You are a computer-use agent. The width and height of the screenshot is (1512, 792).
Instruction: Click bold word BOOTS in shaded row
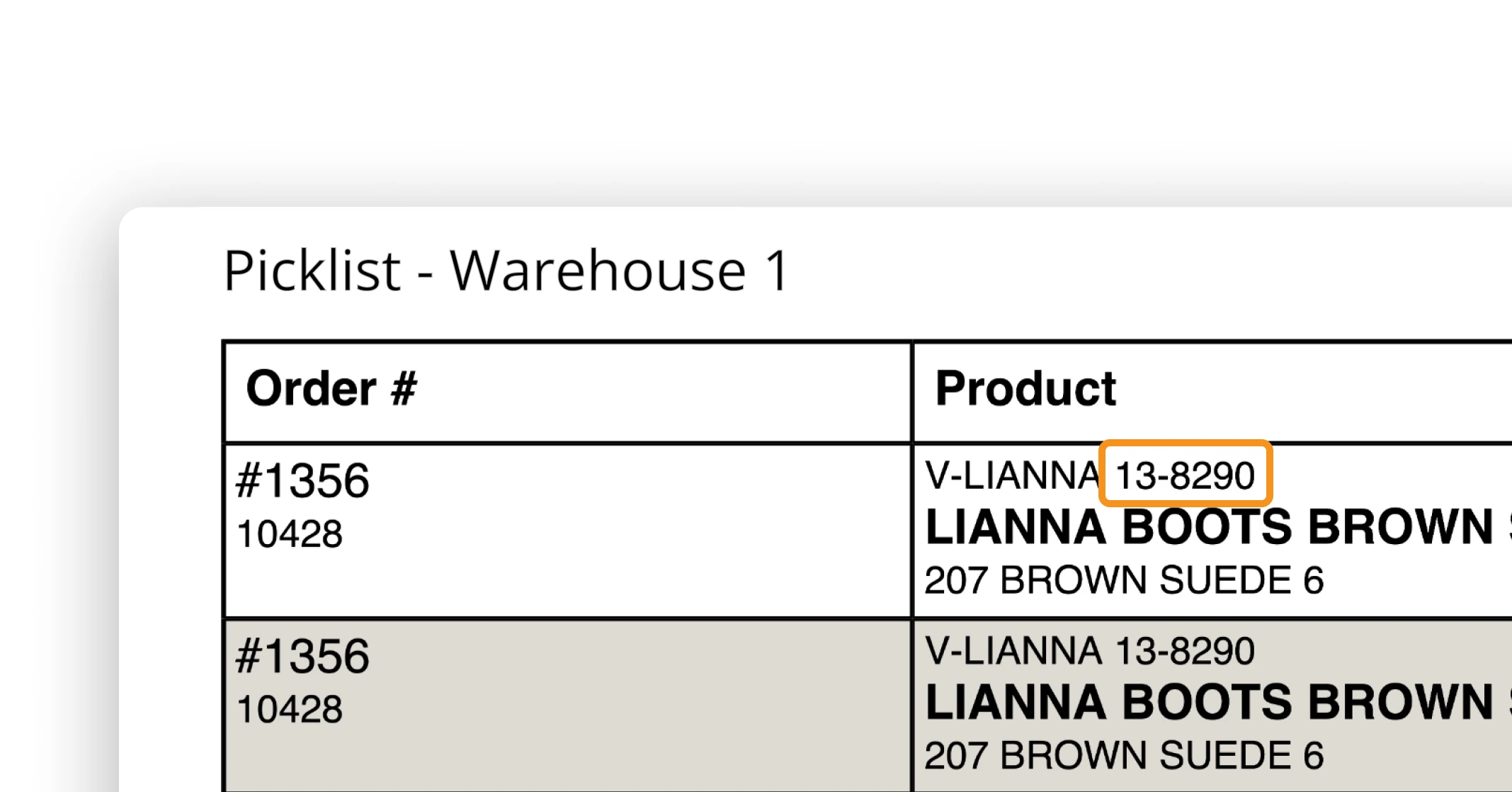[x=1207, y=703]
